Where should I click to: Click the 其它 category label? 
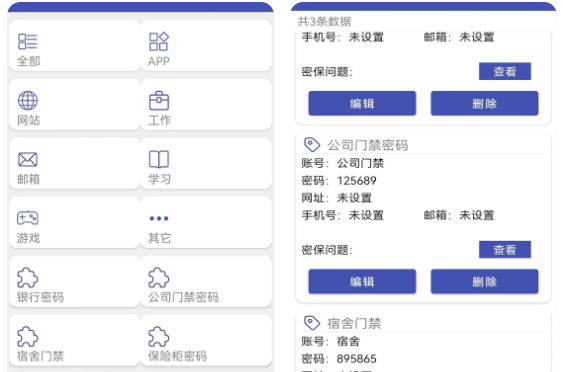159,238
